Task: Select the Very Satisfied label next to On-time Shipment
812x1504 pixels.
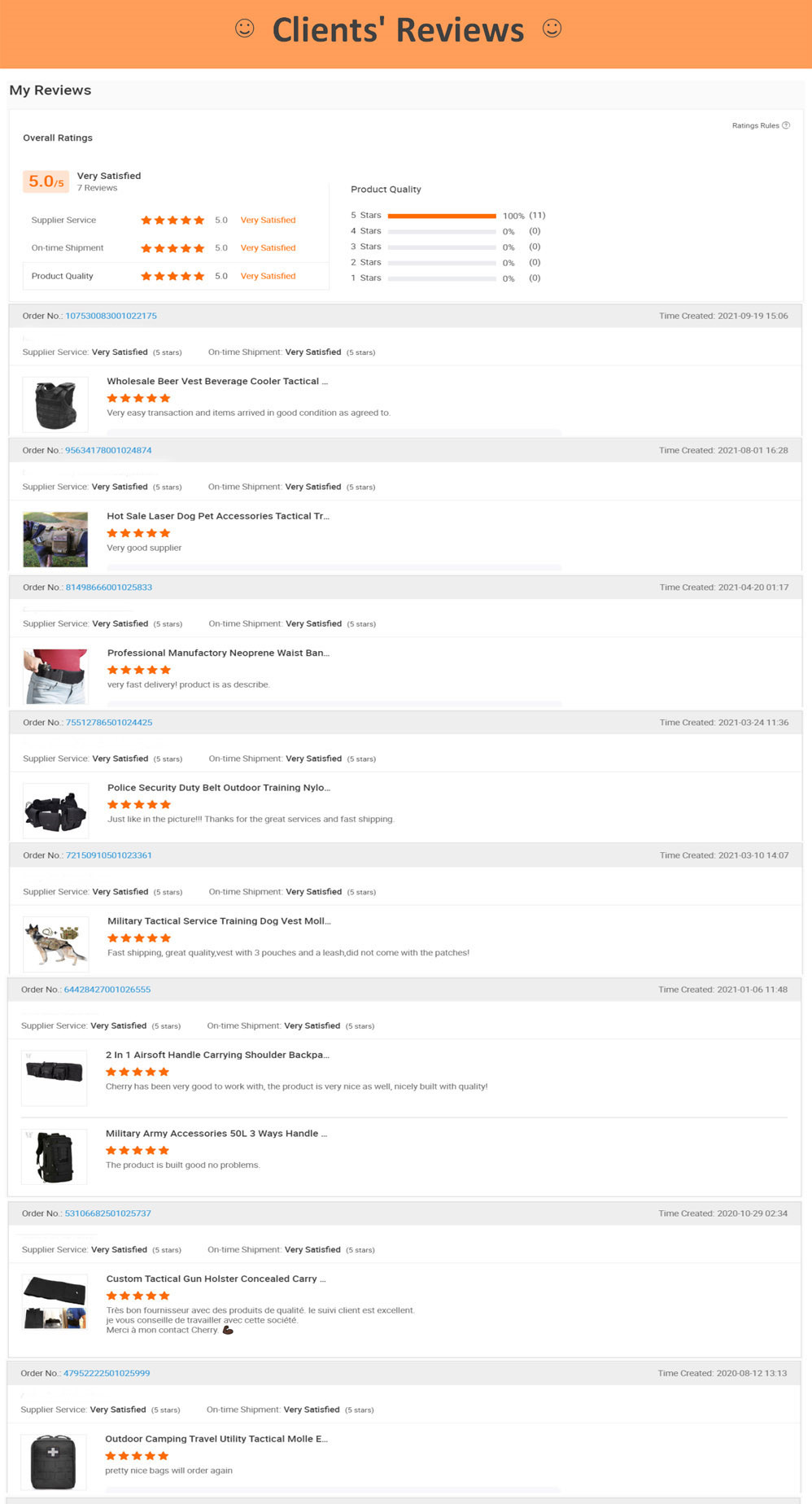Action: pyautogui.click(x=268, y=247)
